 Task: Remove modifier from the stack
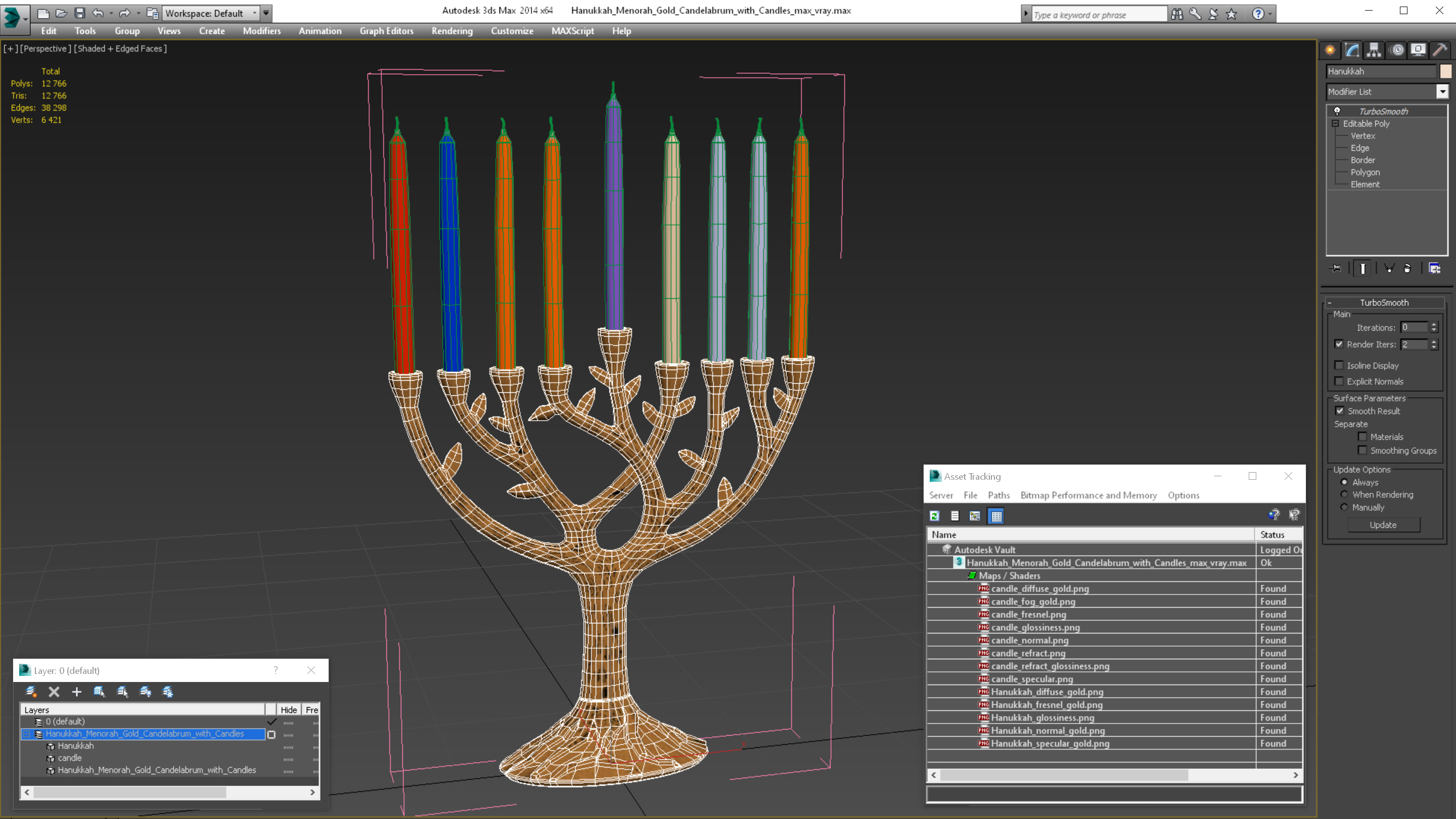click(x=1407, y=268)
